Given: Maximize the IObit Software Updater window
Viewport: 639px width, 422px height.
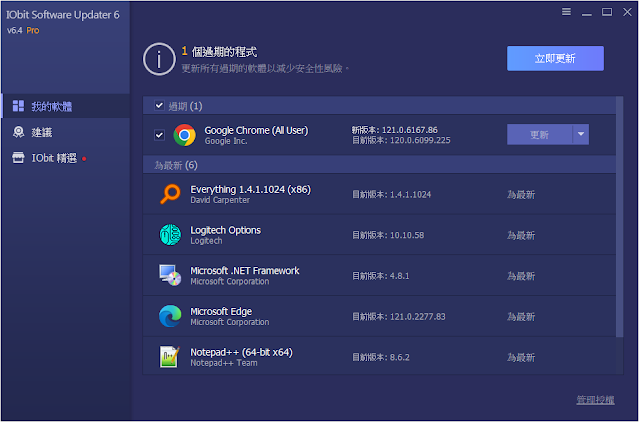Looking at the screenshot, I should [x=607, y=12].
